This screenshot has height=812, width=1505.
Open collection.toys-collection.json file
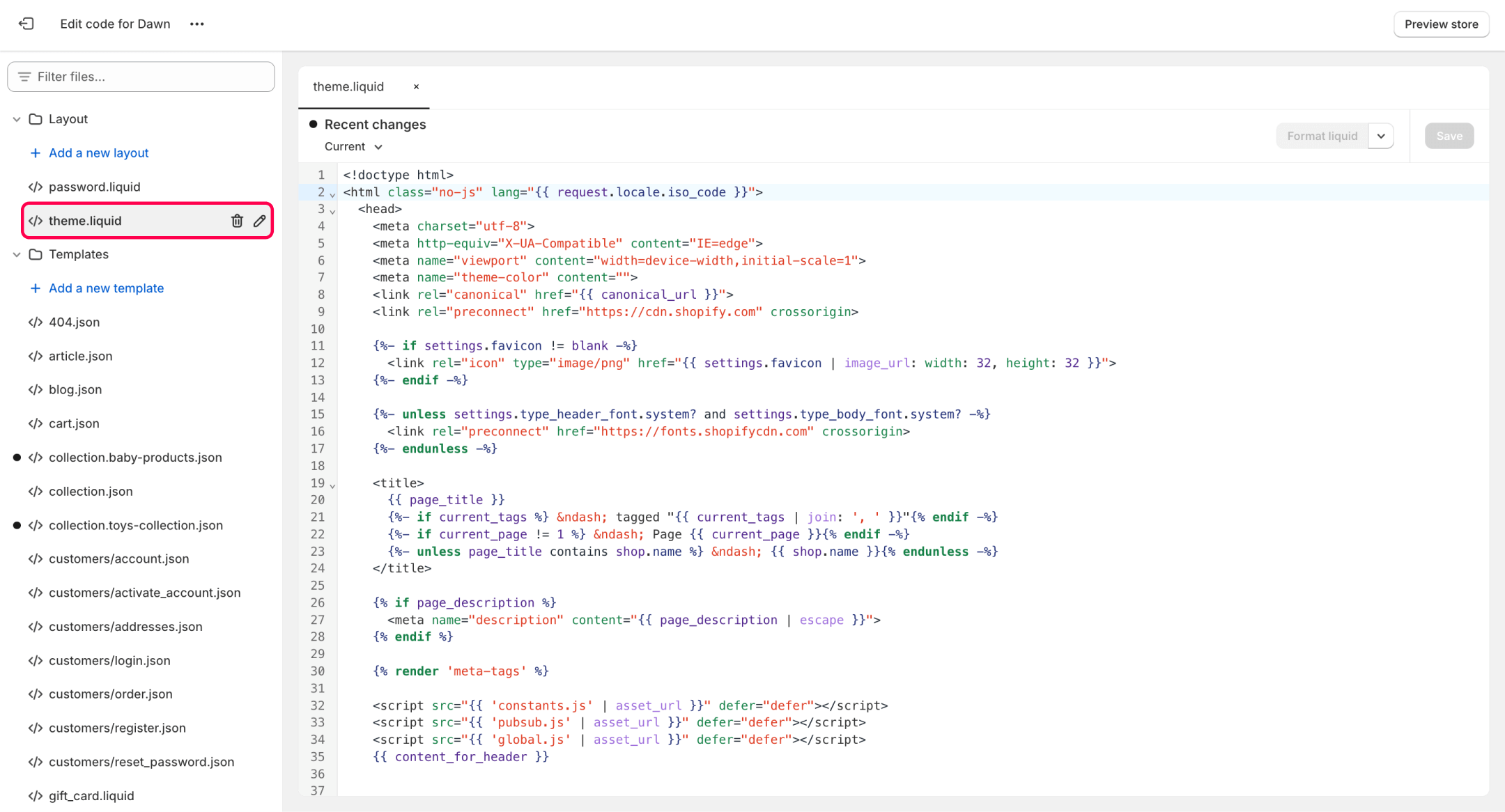pyautogui.click(x=136, y=525)
